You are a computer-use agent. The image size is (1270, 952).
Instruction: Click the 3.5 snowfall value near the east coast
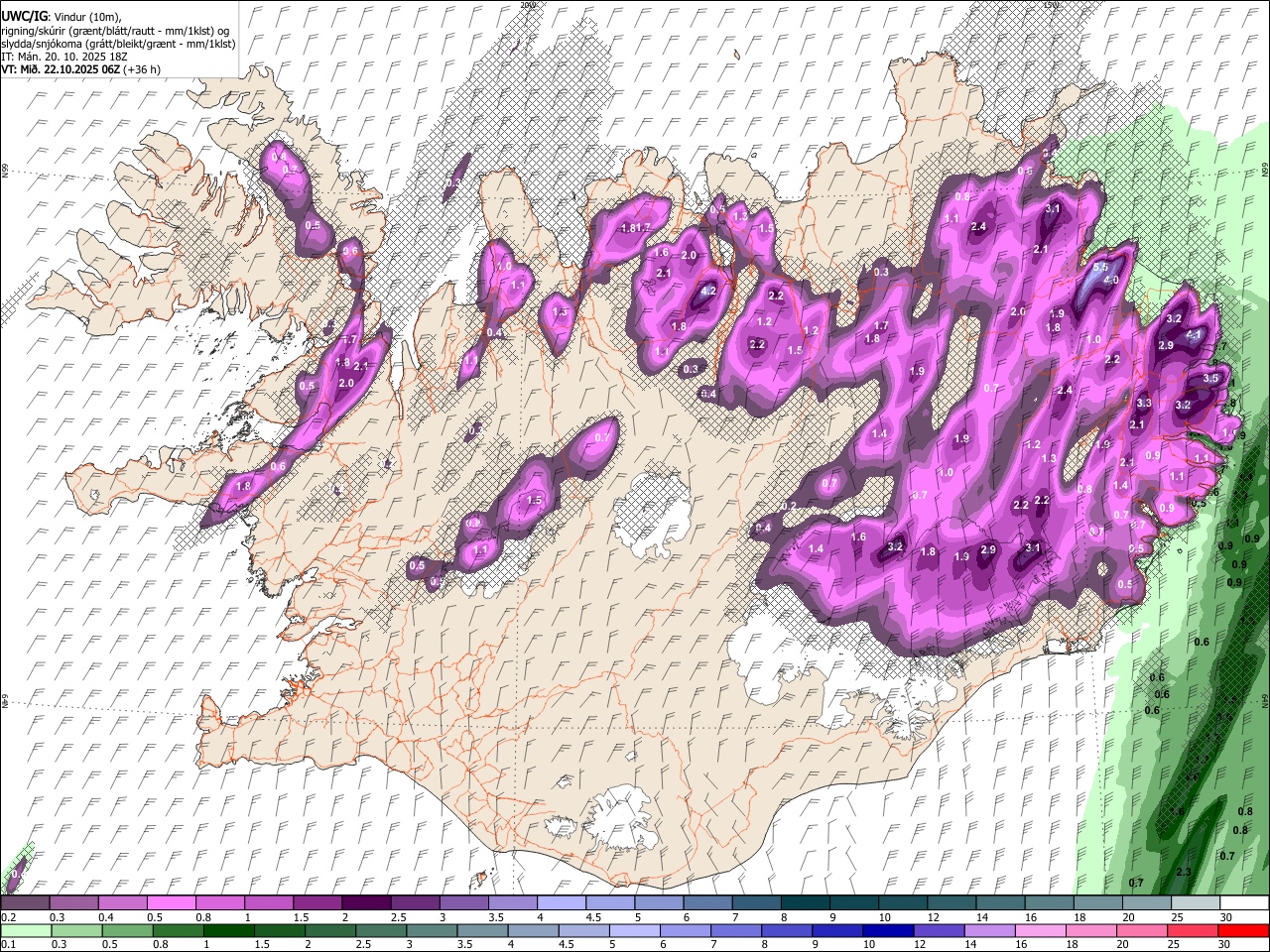click(1210, 379)
